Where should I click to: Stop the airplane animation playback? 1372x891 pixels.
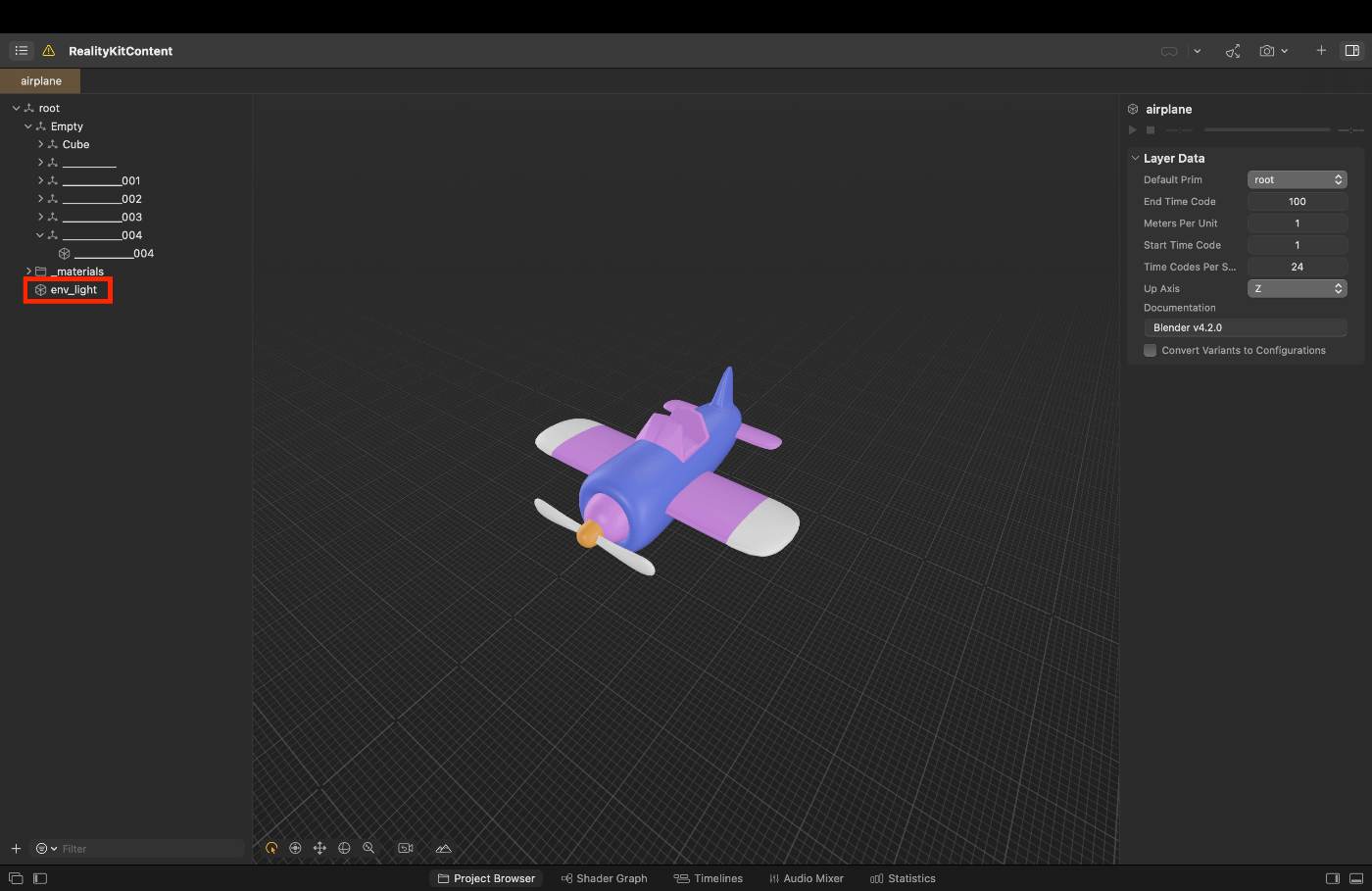tap(1151, 129)
